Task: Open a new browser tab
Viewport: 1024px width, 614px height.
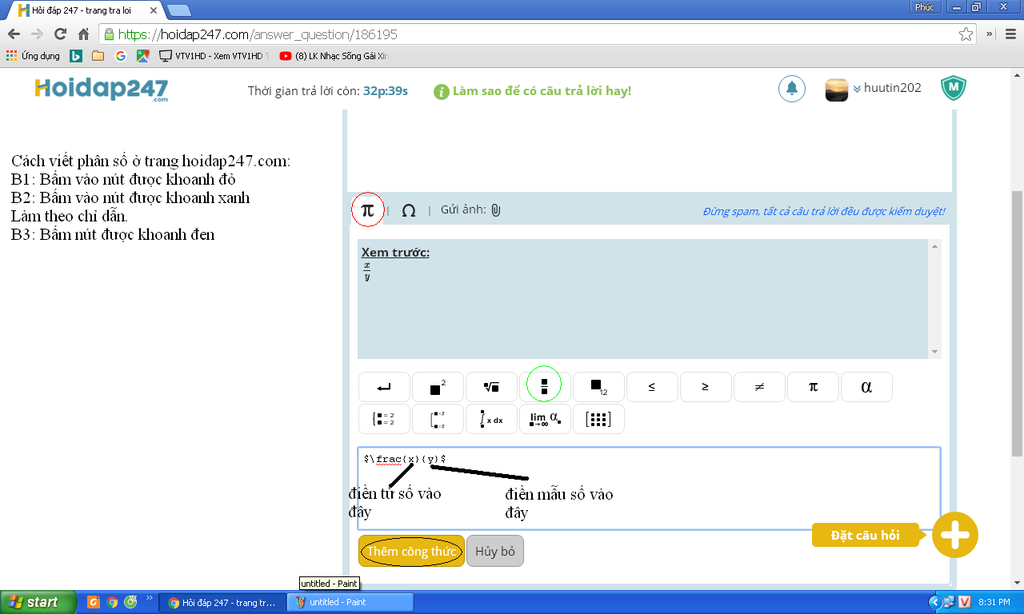Action: pyautogui.click(x=179, y=10)
